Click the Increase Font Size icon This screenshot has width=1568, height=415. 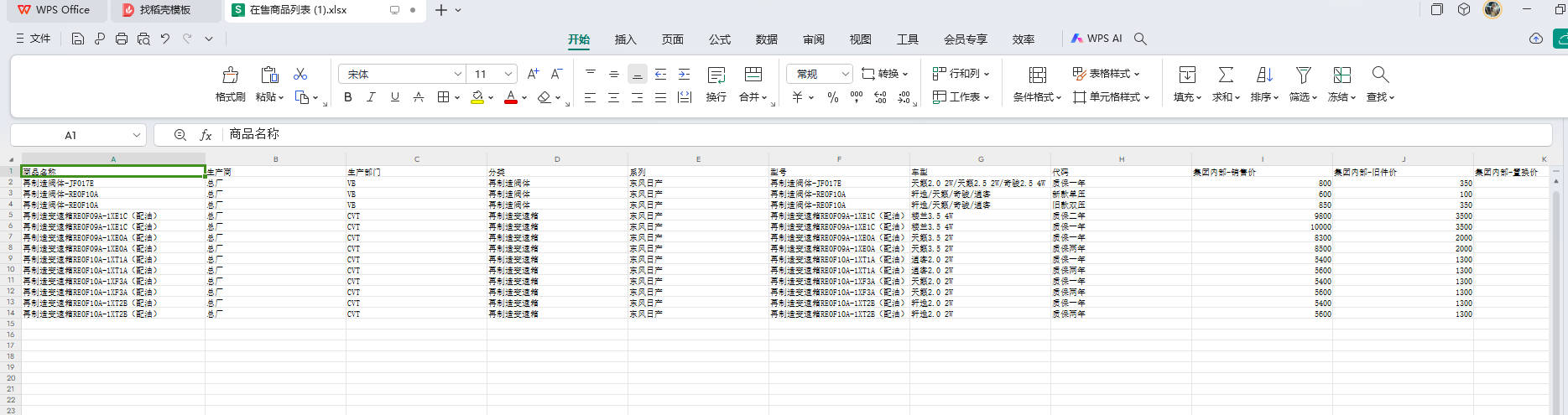coord(533,74)
